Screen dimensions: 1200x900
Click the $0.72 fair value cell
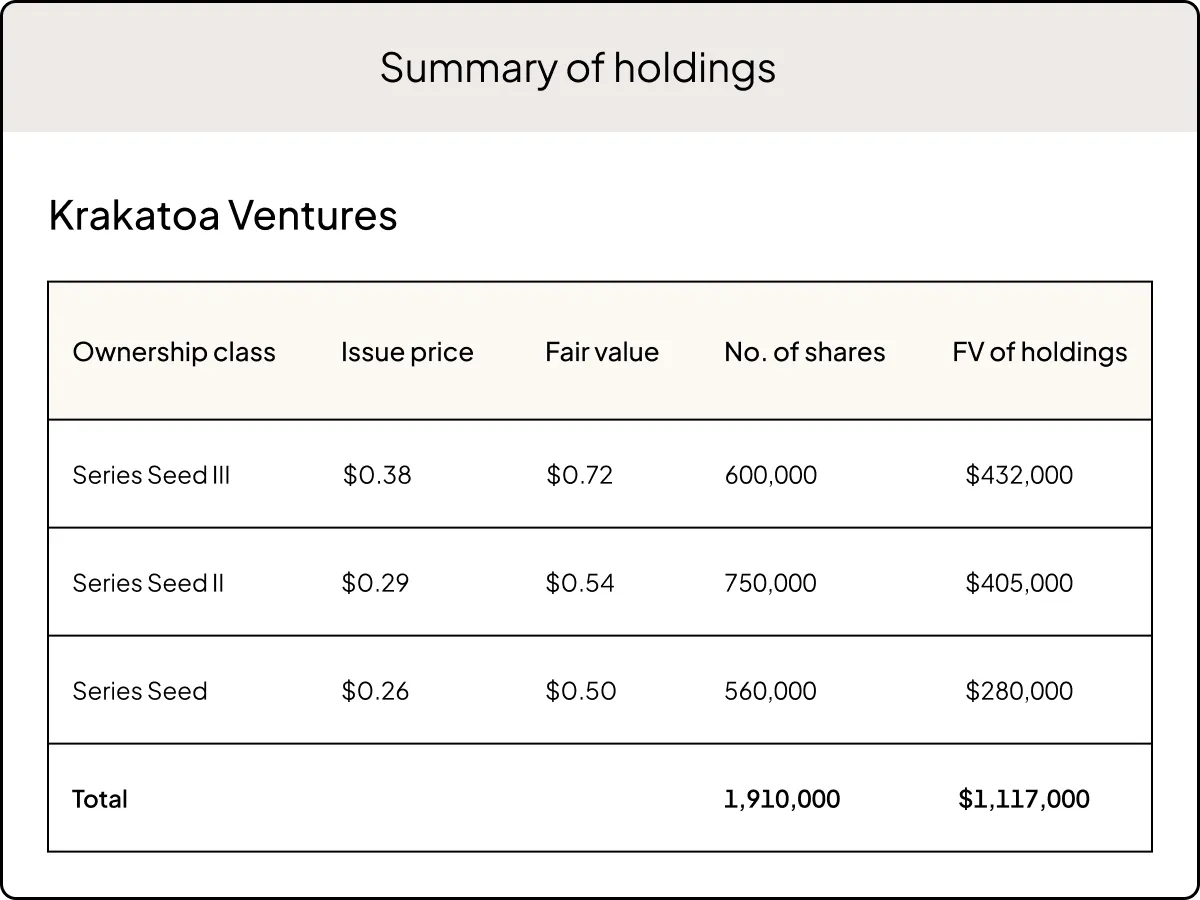click(579, 475)
